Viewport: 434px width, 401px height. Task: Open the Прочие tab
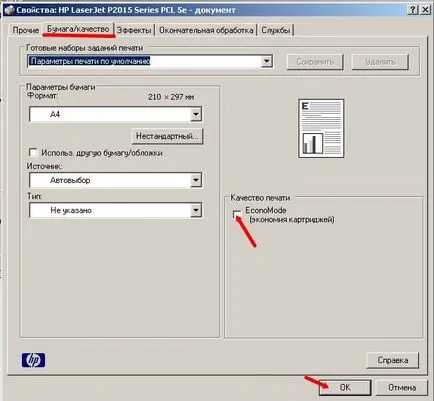[x=25, y=30]
